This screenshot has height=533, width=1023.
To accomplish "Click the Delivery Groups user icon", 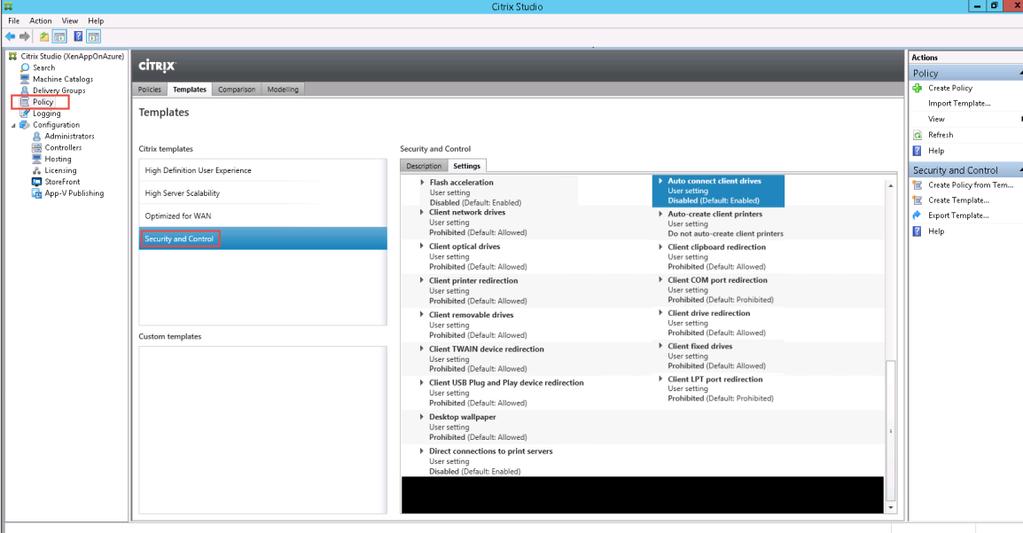I will click(x=25, y=90).
